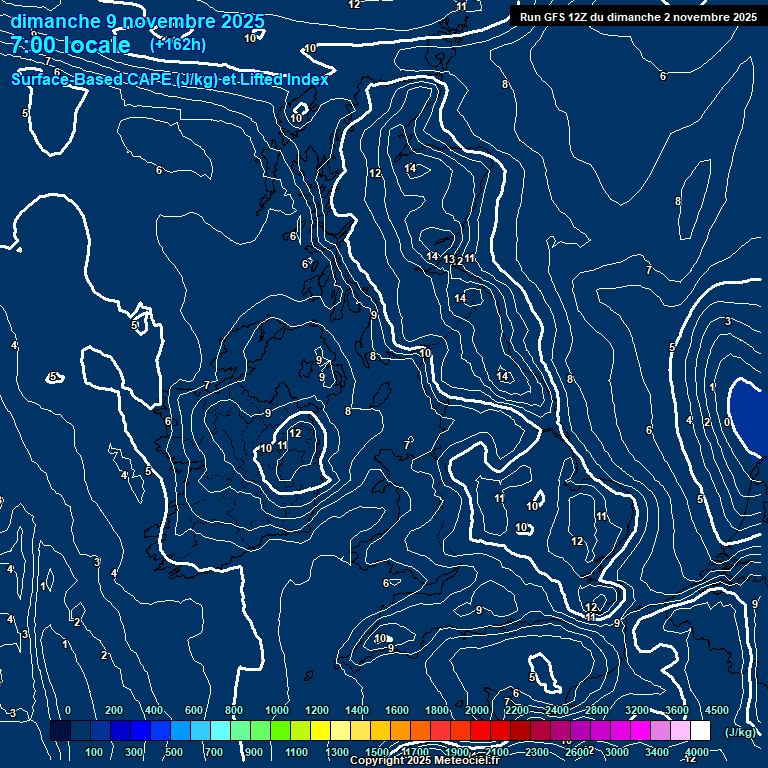This screenshot has height=768, width=768.
Task: Click the '4500' legend scale label
Action: point(717,710)
